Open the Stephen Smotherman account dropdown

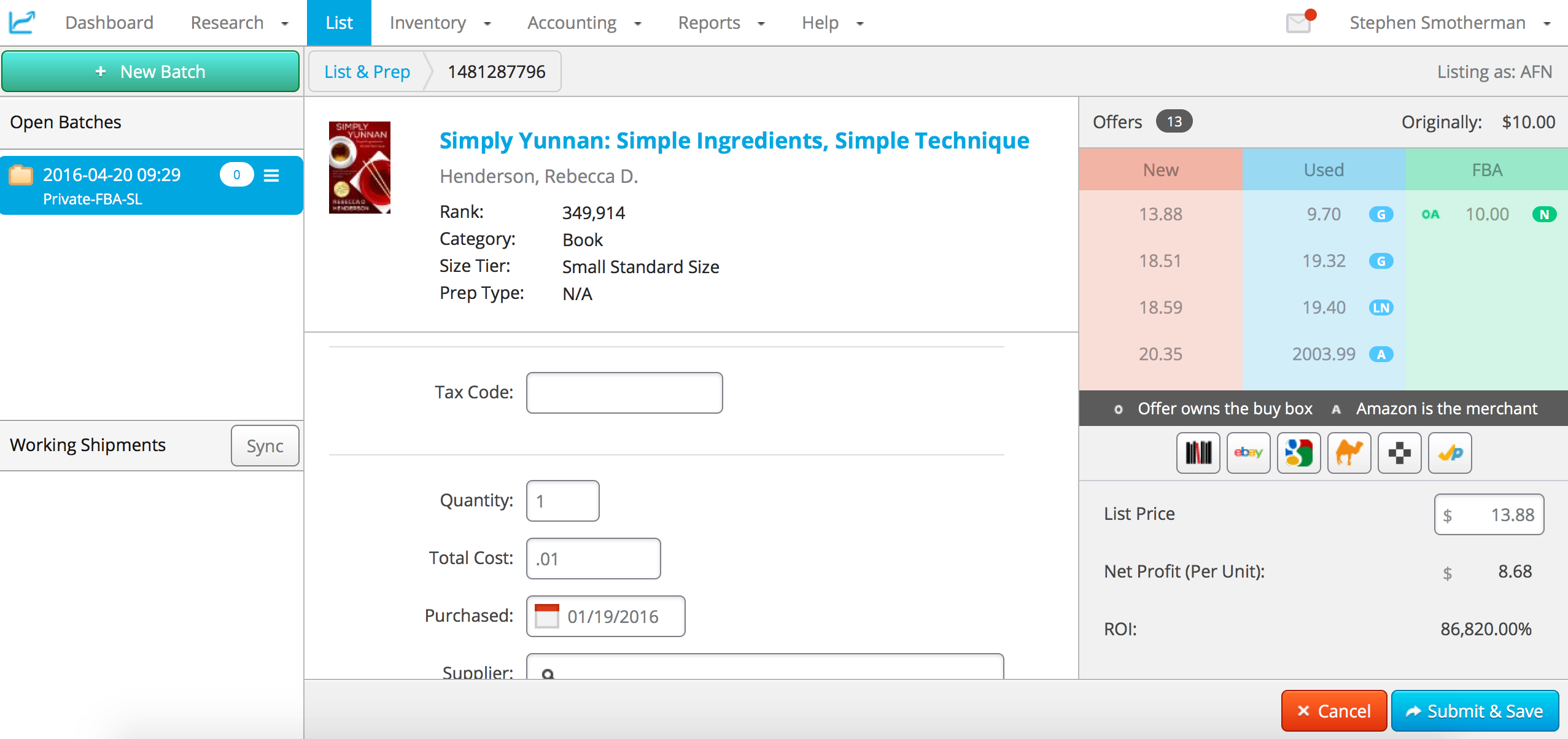pos(1450,23)
